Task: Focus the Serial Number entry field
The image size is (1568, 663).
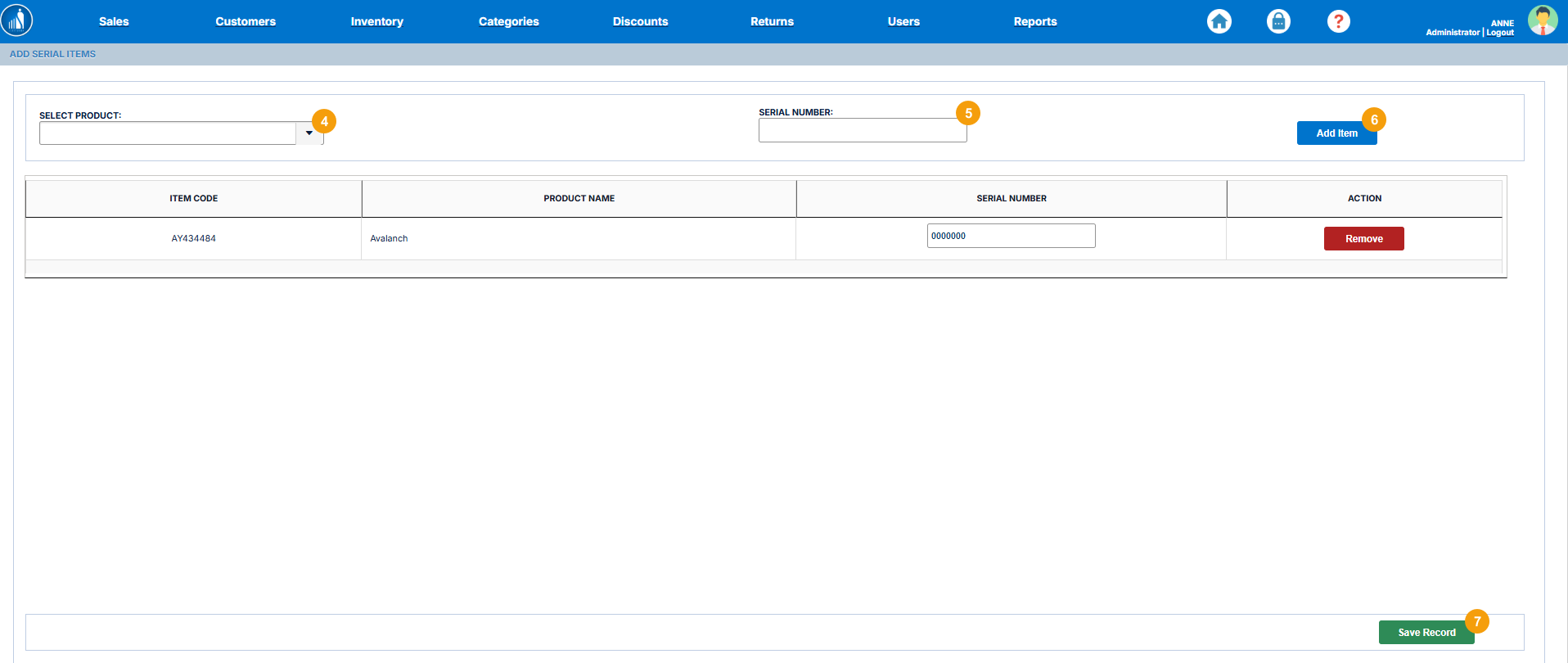Action: pyautogui.click(x=862, y=131)
